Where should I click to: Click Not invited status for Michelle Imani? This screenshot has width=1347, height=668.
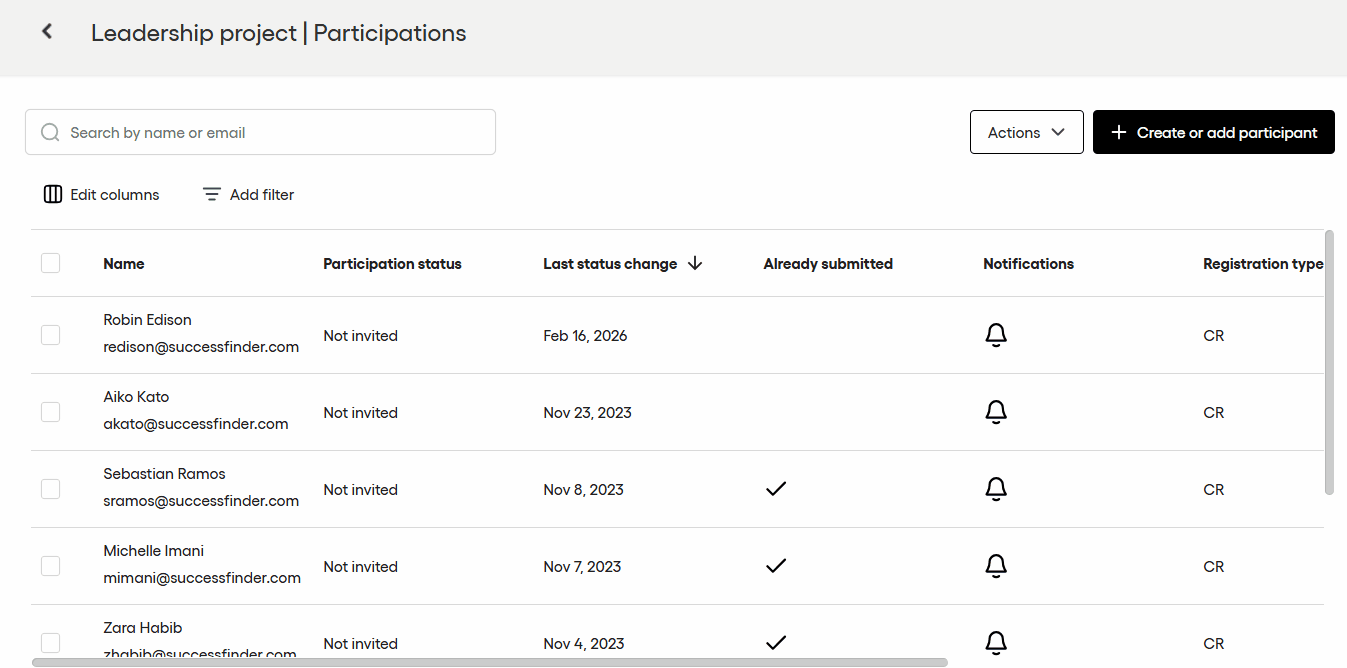(360, 567)
